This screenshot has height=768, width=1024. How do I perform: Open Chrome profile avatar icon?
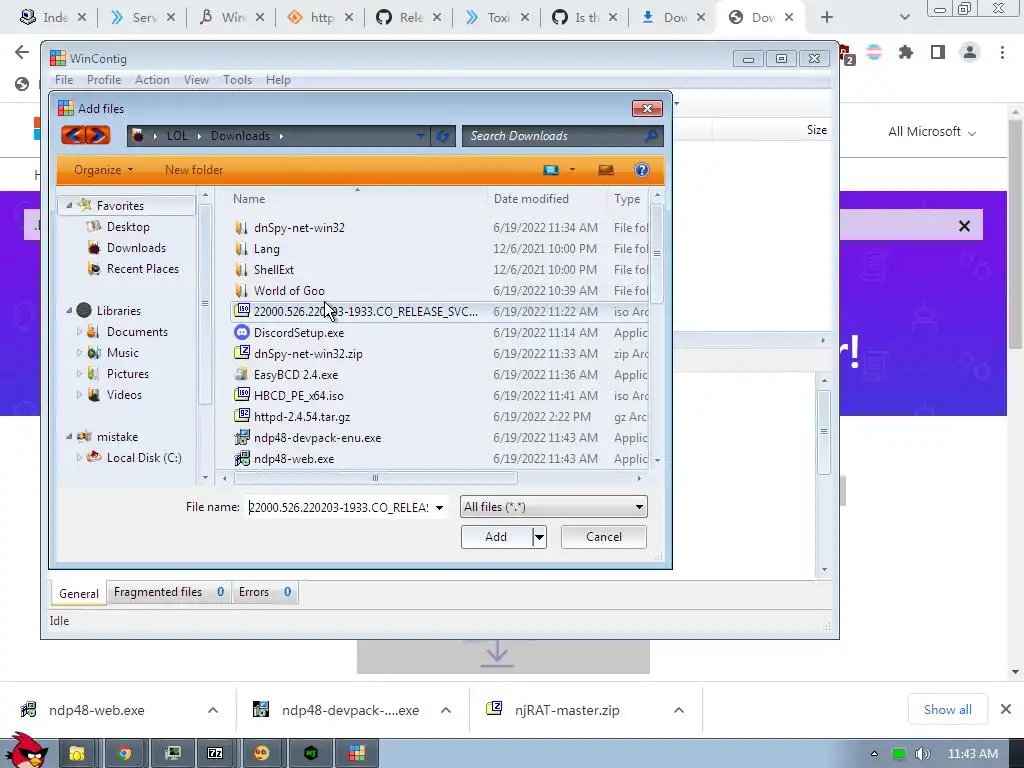click(x=970, y=52)
